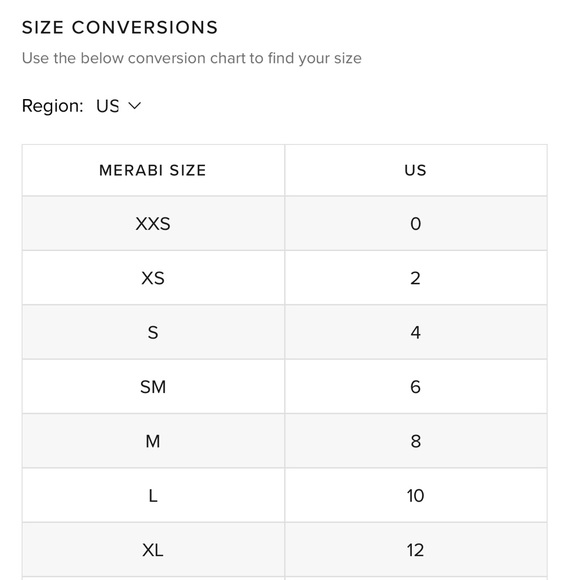Click the US column header

coord(416,170)
